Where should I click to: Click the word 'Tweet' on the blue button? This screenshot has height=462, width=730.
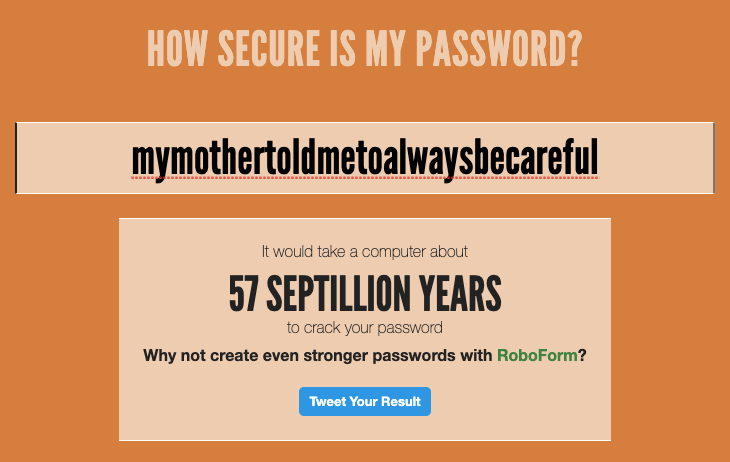click(x=328, y=402)
